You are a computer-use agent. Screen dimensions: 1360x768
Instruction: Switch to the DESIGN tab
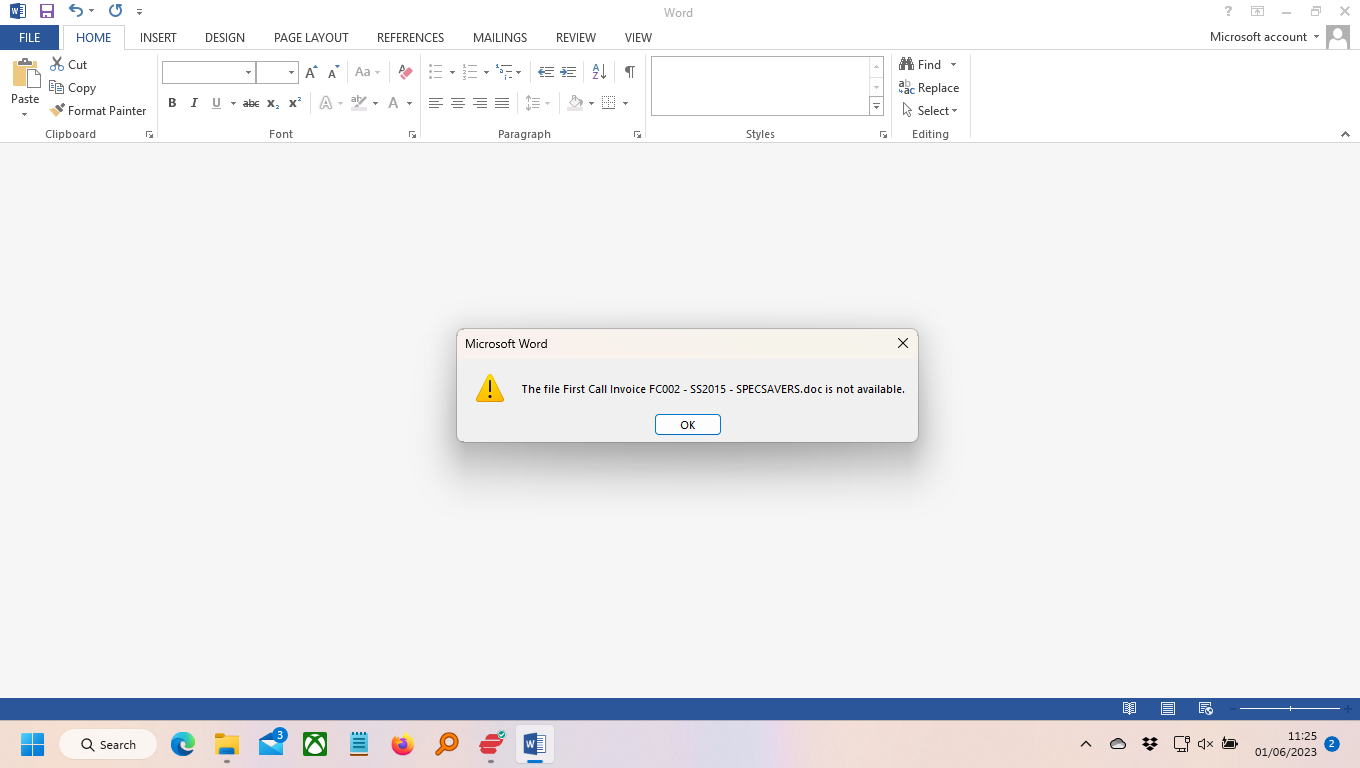pyautogui.click(x=225, y=37)
